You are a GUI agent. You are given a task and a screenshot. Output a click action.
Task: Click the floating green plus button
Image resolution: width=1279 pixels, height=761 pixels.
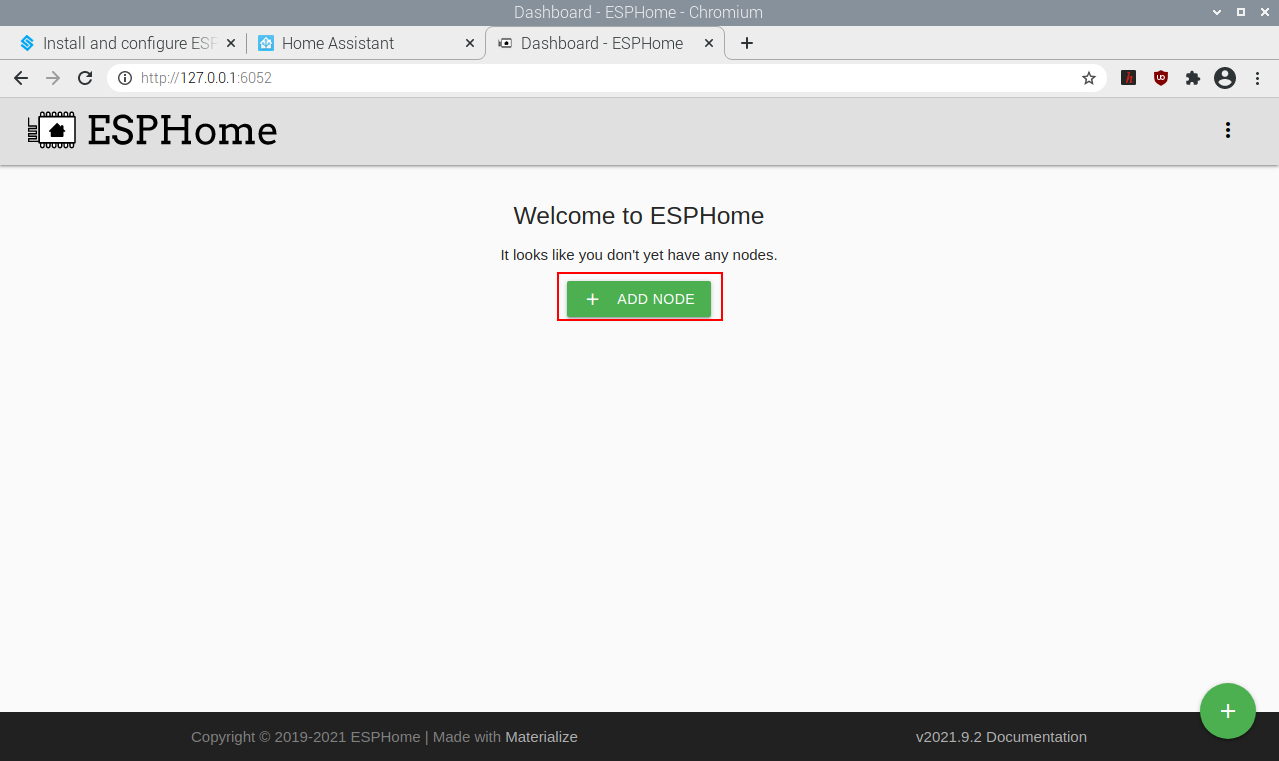[1228, 711]
